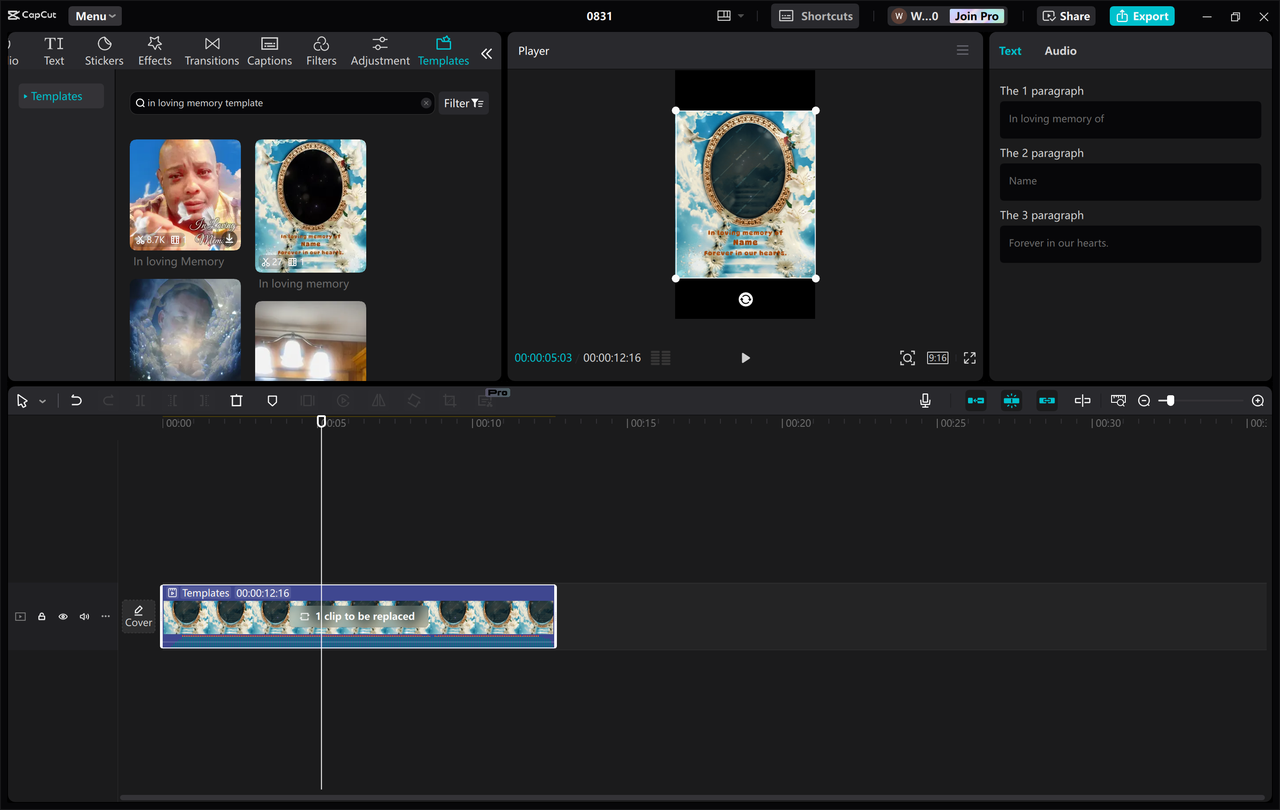1280x810 pixels.
Task: Open the Effects panel
Action: click(154, 50)
